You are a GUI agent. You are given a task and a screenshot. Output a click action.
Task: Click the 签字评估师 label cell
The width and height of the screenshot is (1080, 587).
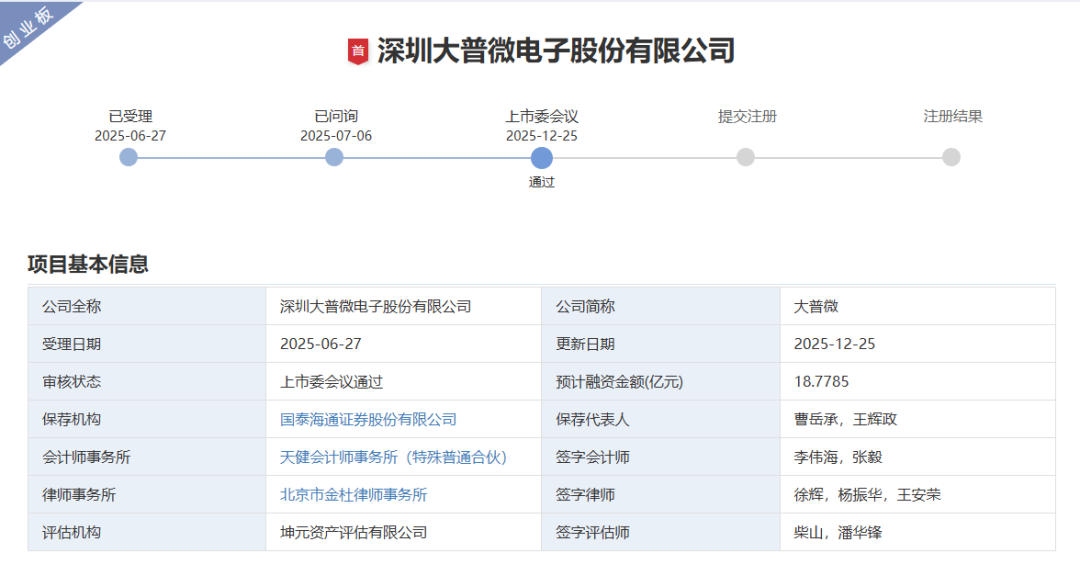click(x=661, y=532)
